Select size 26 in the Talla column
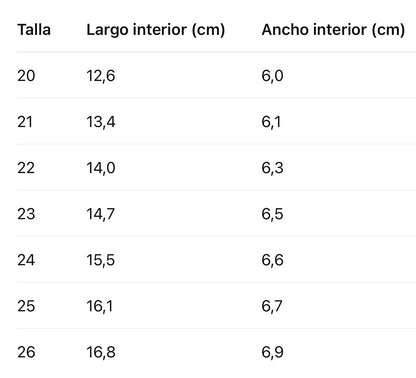The height and width of the screenshot is (378, 416). (26, 352)
